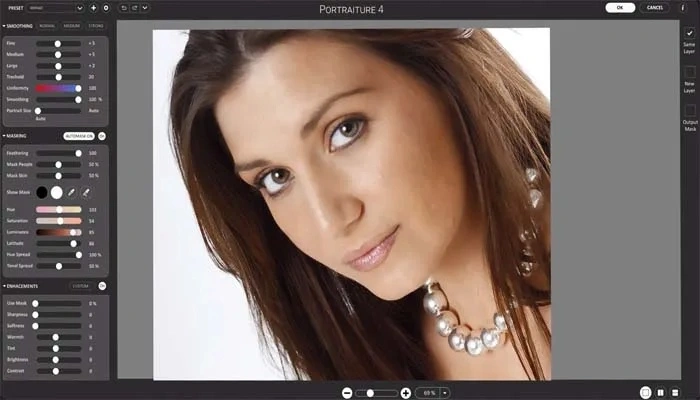Image resolution: width=700 pixels, height=400 pixels.
Task: Click the zoom in plus icon
Action: click(x=405, y=393)
